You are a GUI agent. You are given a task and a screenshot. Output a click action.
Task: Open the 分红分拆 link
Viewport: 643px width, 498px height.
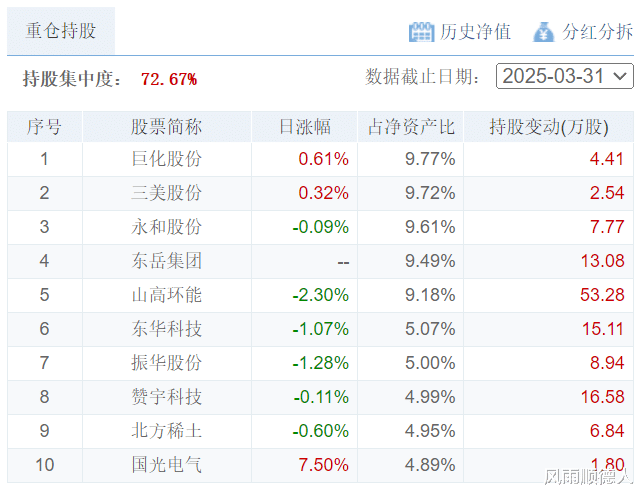coord(597,32)
